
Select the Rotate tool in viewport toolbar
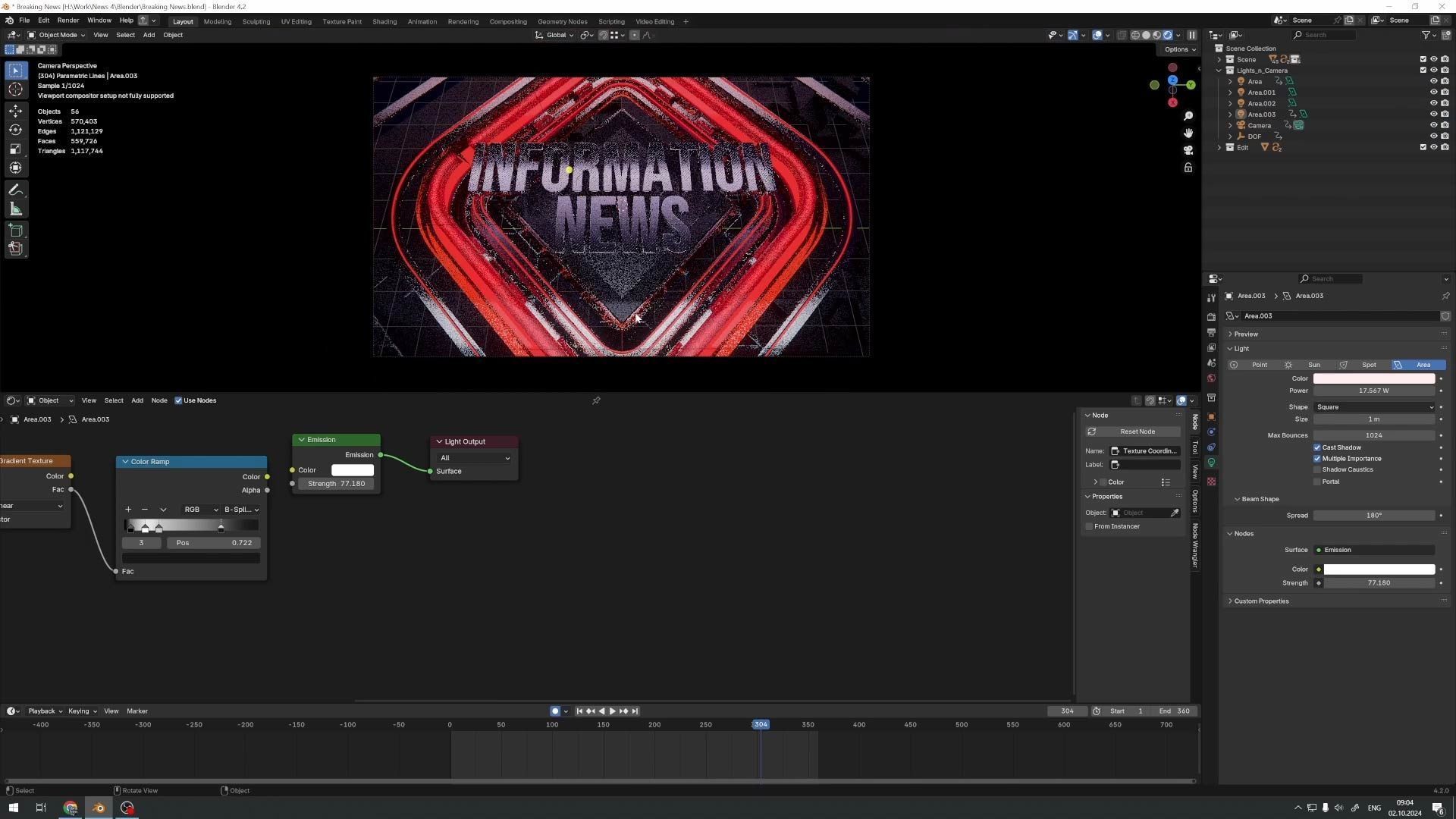[x=15, y=130]
